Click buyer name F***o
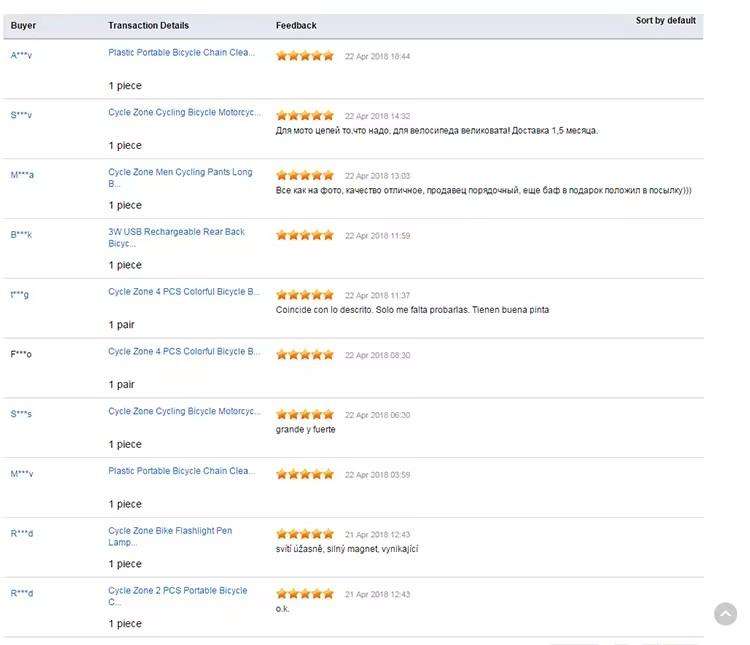 (x=21, y=355)
